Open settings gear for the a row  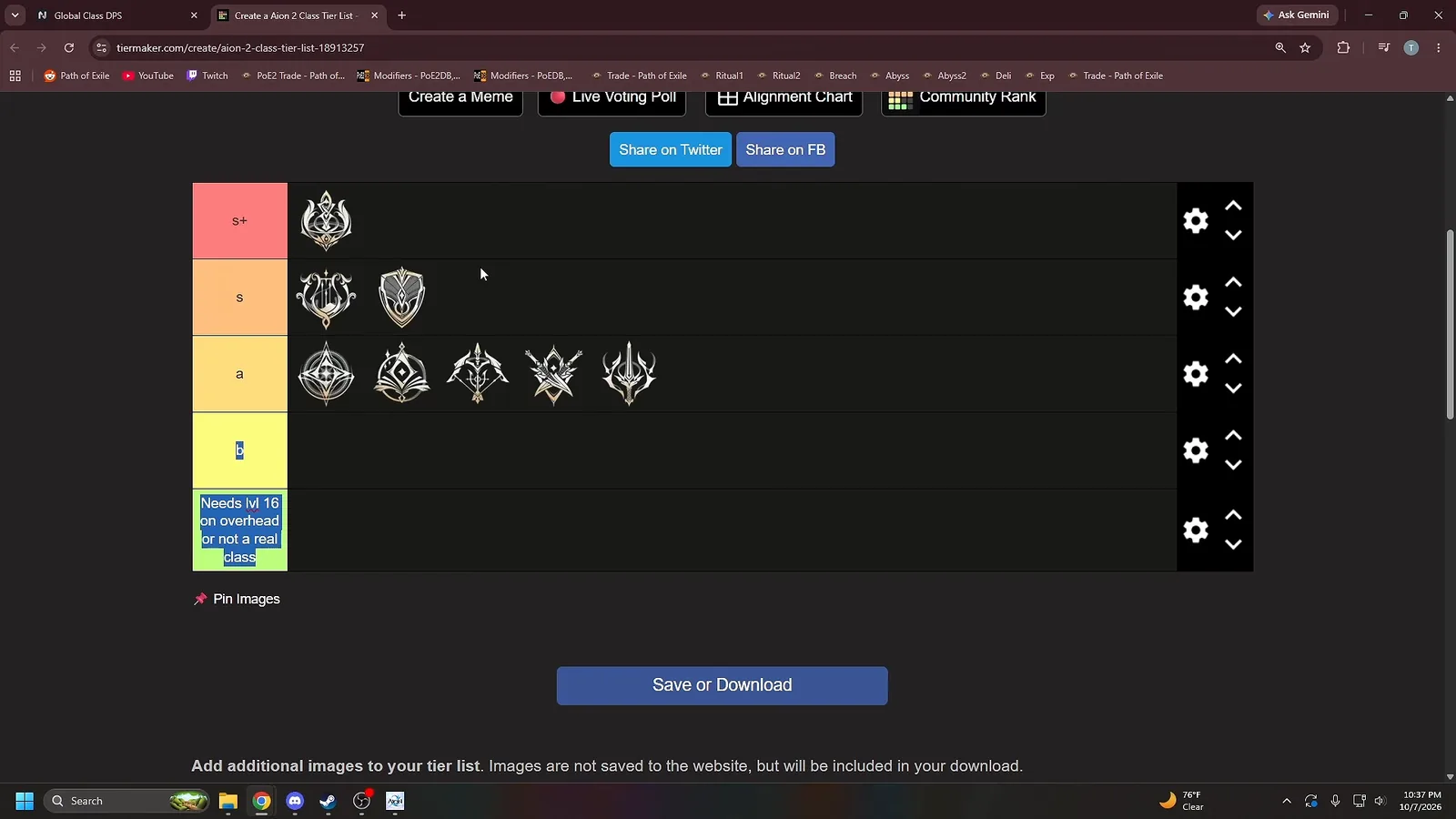point(1196,373)
